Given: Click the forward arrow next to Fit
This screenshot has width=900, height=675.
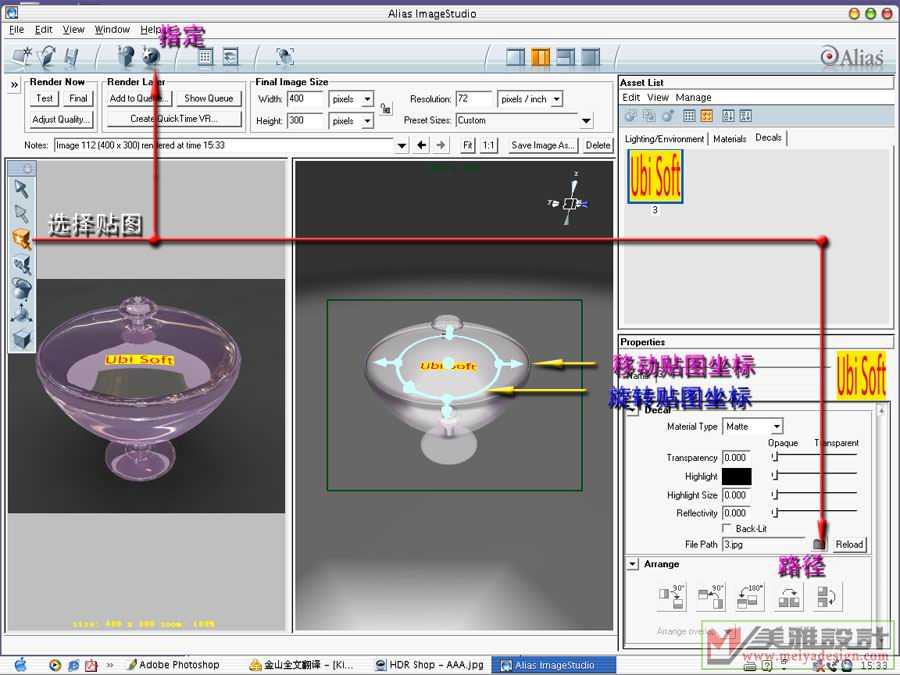Looking at the screenshot, I should 441,145.
